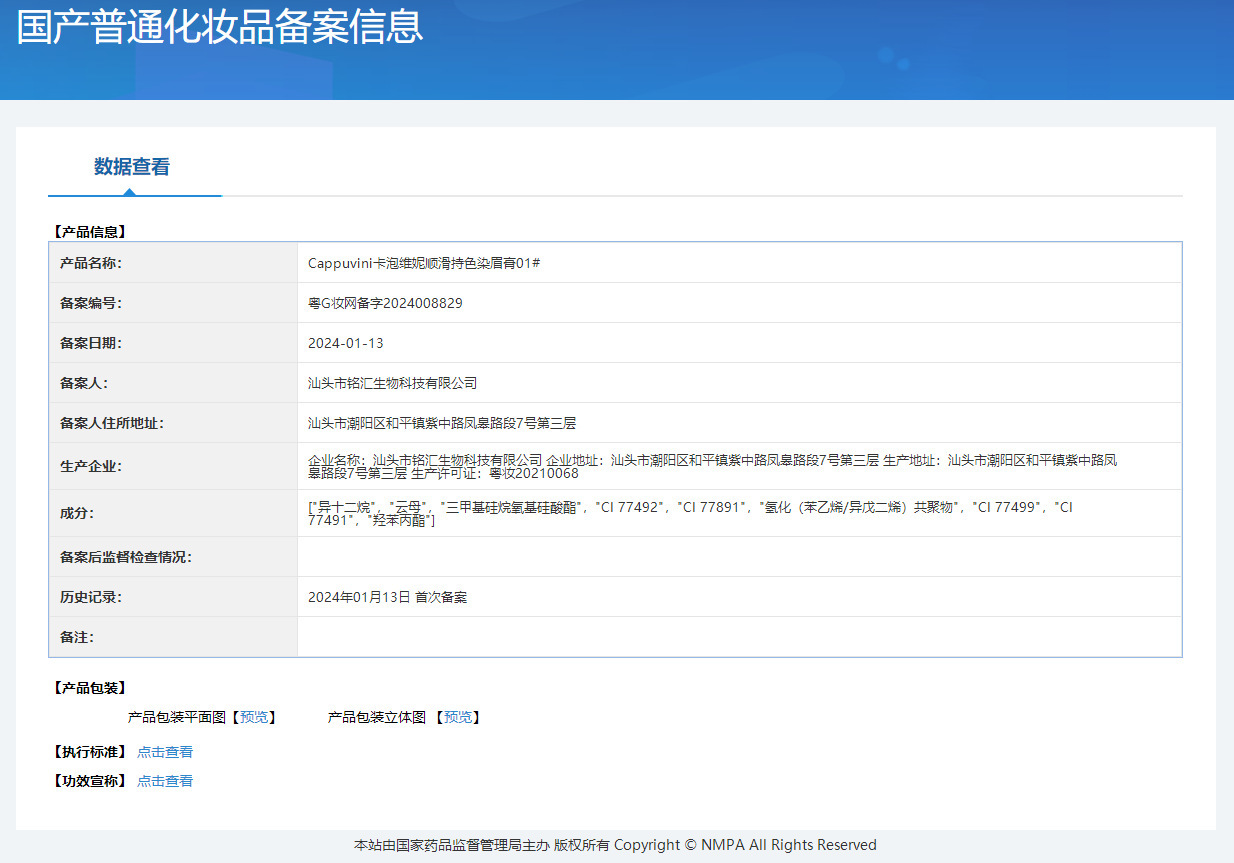Image resolution: width=1234 pixels, height=863 pixels.
Task: Click the 备案编号 row label
Action: 90,303
